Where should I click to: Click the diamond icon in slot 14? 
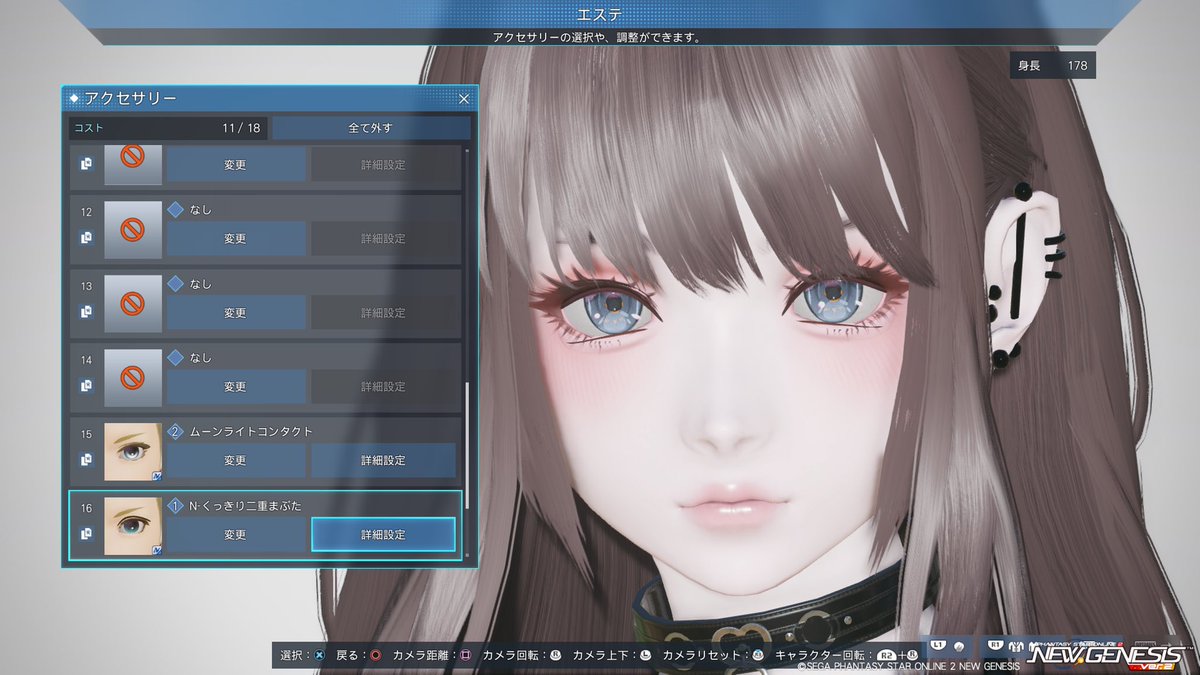[175, 357]
